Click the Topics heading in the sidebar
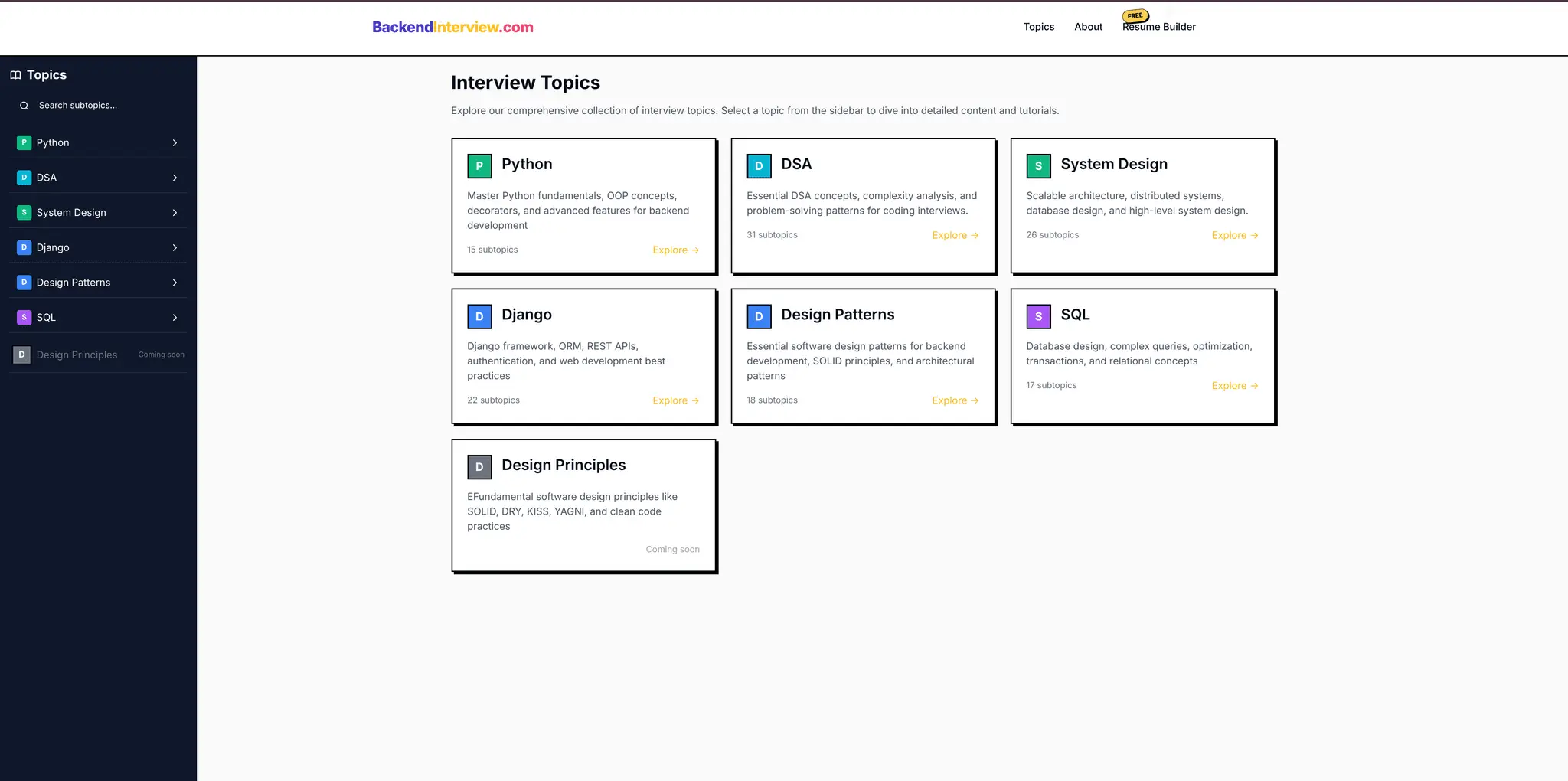 coord(47,75)
